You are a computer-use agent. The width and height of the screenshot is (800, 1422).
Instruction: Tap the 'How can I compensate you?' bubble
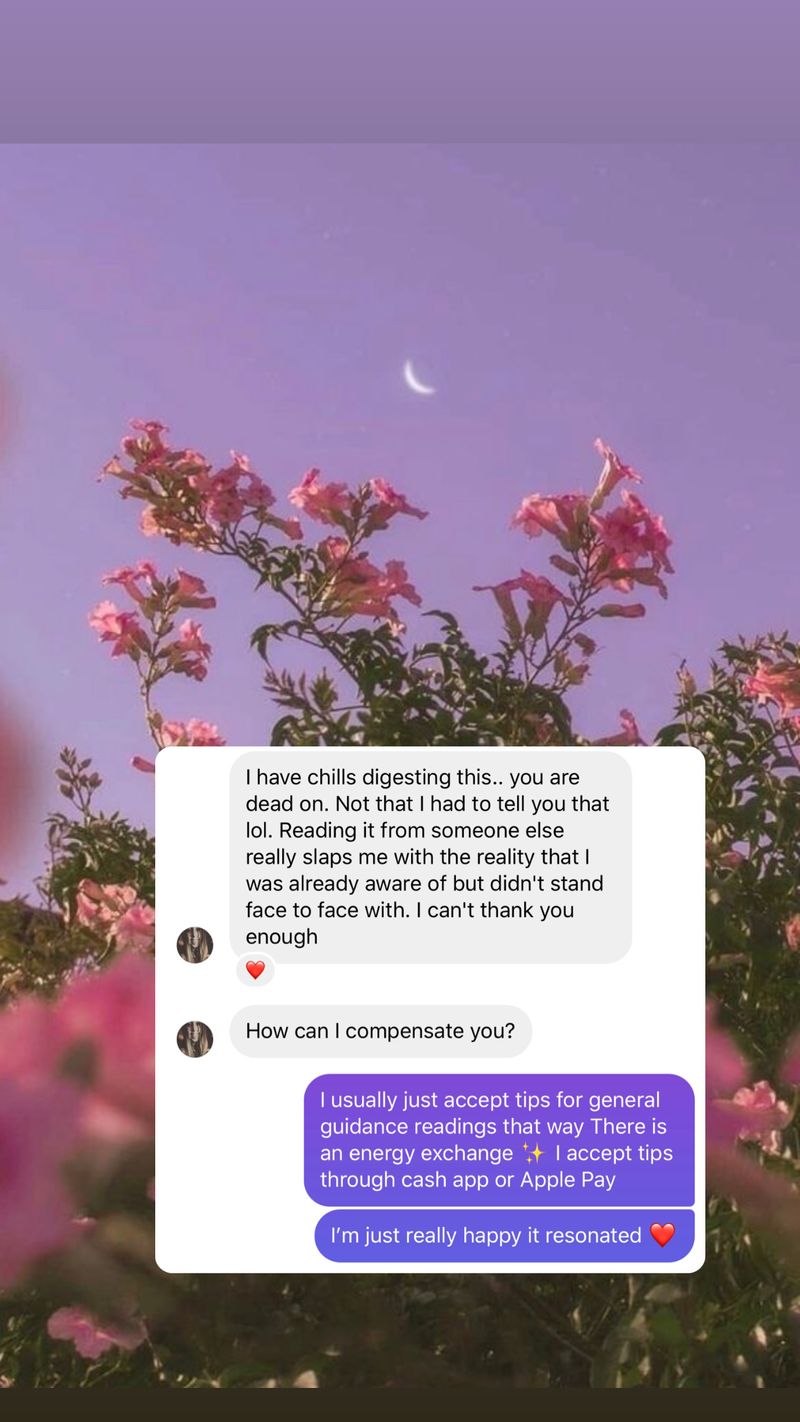pos(381,1031)
